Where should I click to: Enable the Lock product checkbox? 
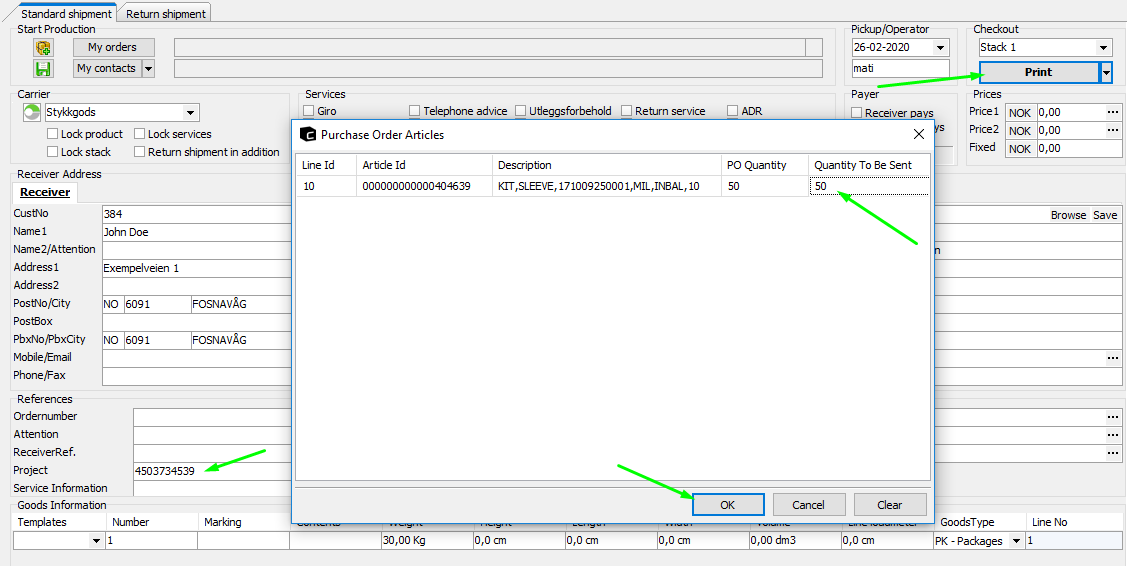(53, 134)
